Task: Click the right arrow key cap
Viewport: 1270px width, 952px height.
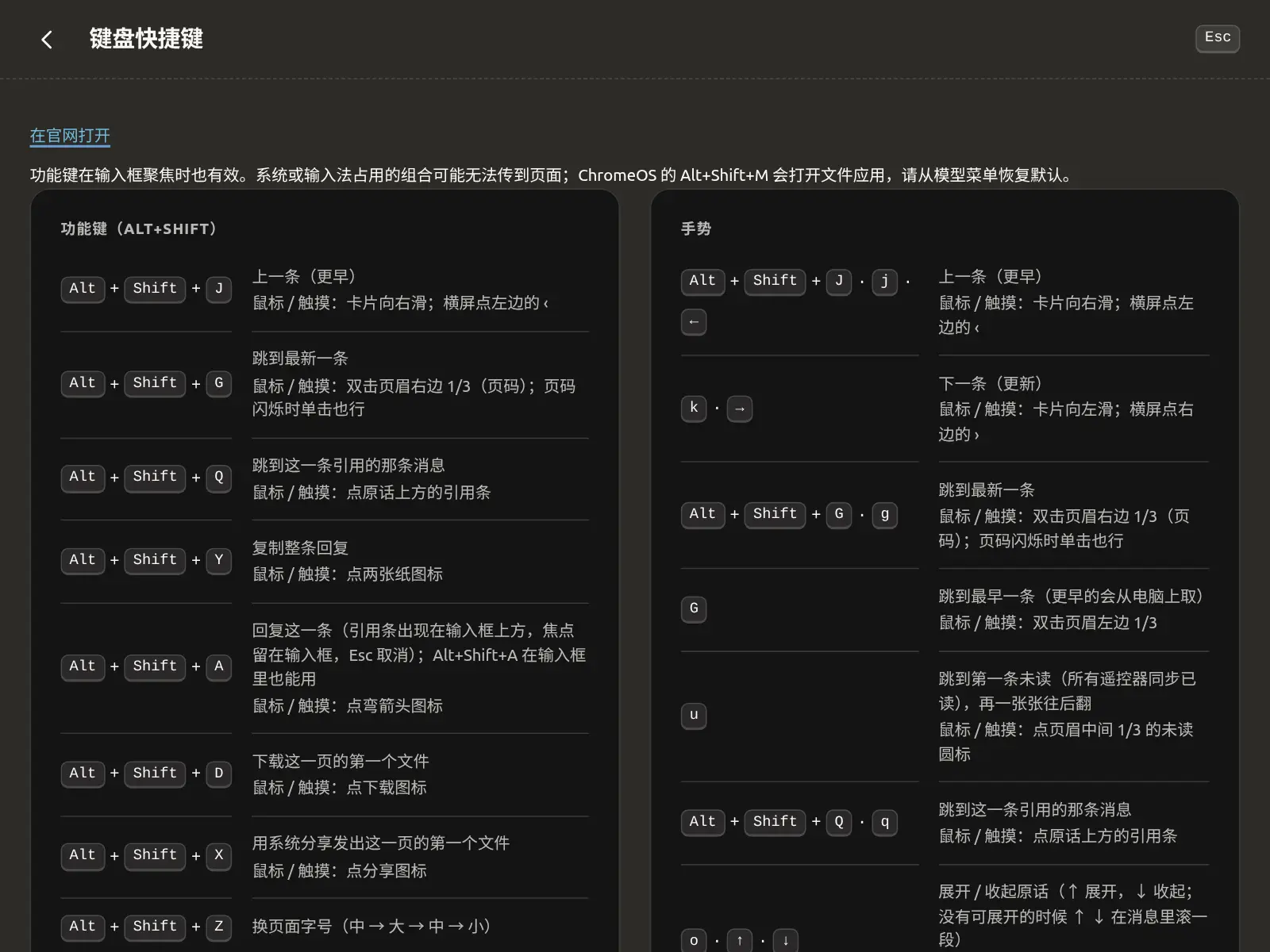Action: point(740,409)
